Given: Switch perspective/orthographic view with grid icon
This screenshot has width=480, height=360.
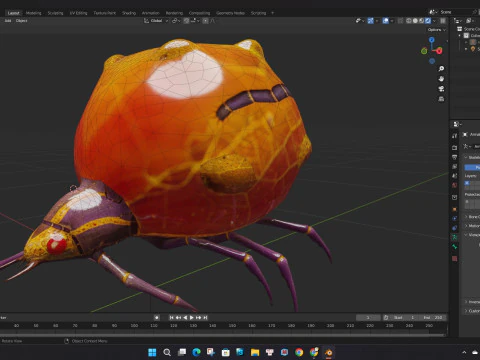Looking at the screenshot, I should coord(441,99).
